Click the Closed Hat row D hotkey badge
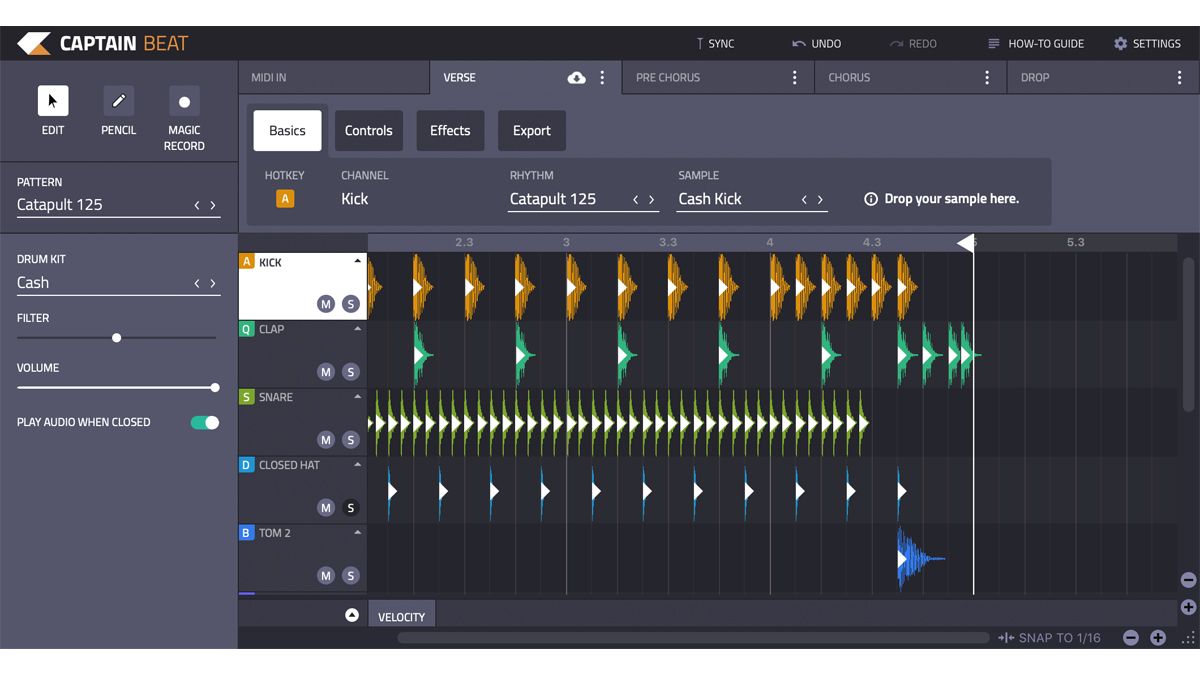The width and height of the screenshot is (1200, 675). 247,465
